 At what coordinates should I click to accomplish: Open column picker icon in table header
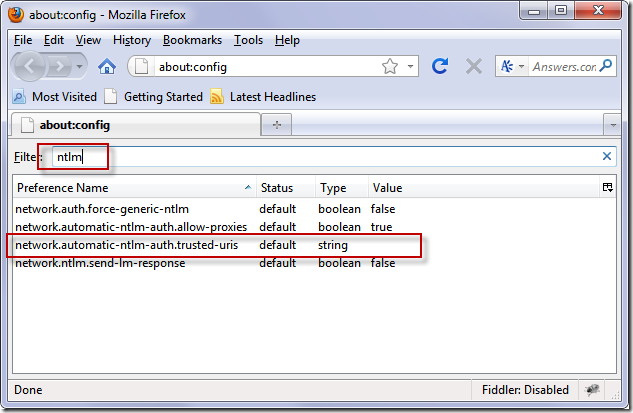(x=607, y=188)
